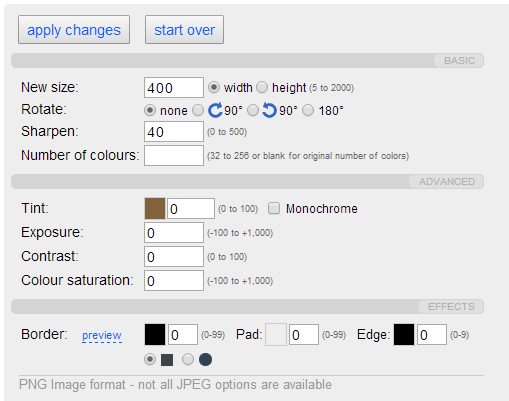Select the height radio button
The image size is (509, 401).
click(262, 88)
